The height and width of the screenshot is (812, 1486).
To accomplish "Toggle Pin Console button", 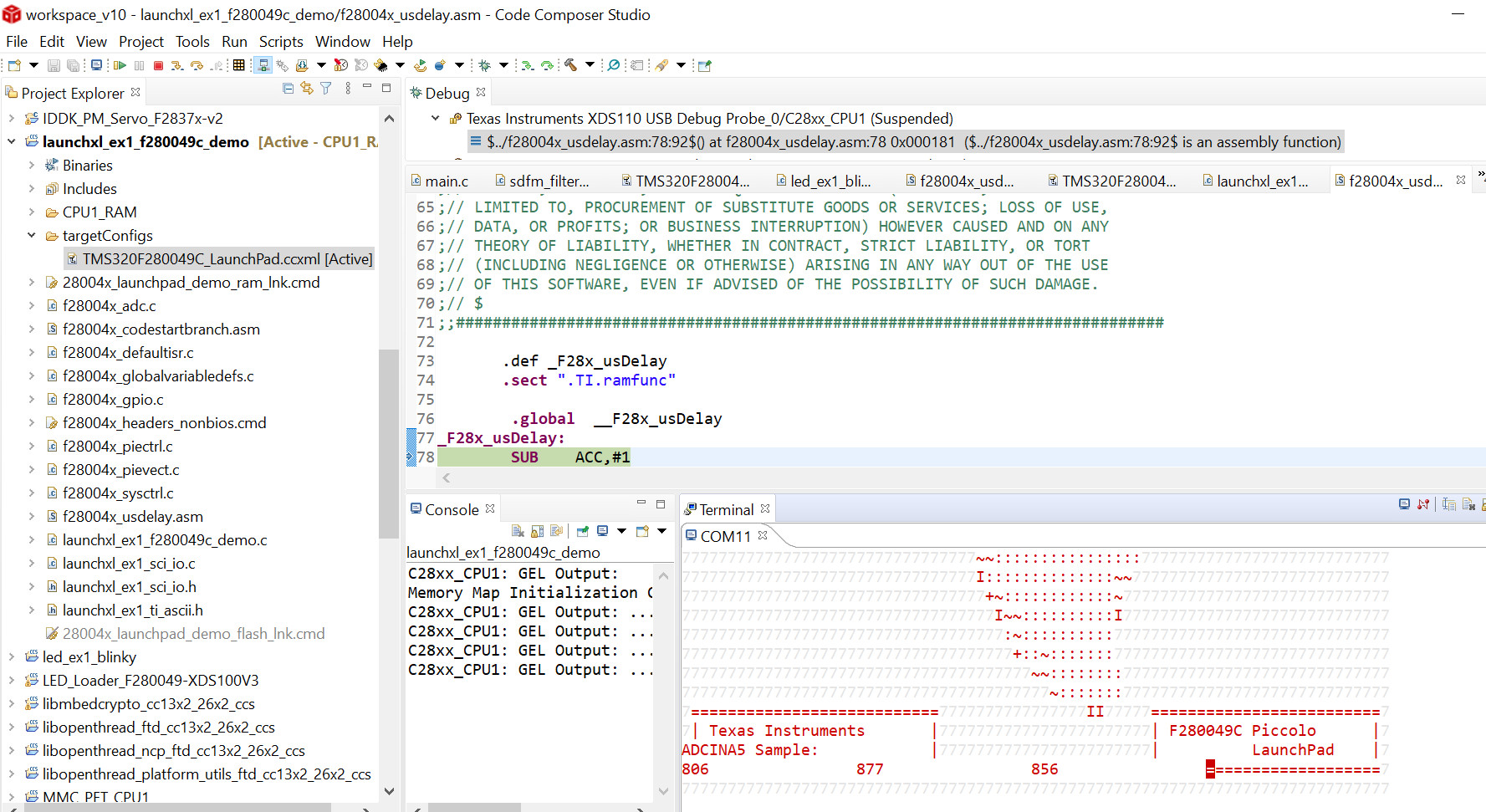I will [x=583, y=531].
